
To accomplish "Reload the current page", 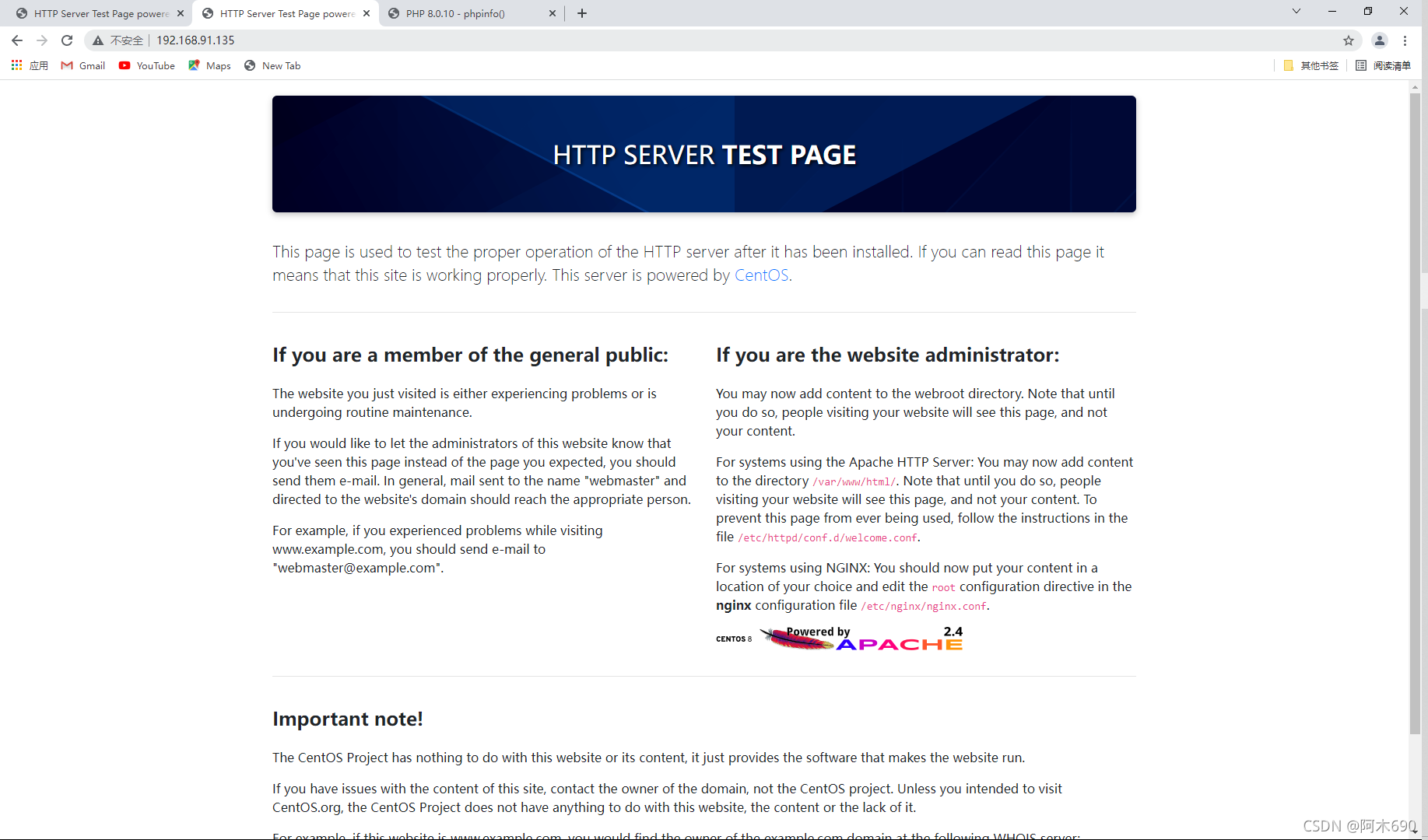I will [x=67, y=40].
